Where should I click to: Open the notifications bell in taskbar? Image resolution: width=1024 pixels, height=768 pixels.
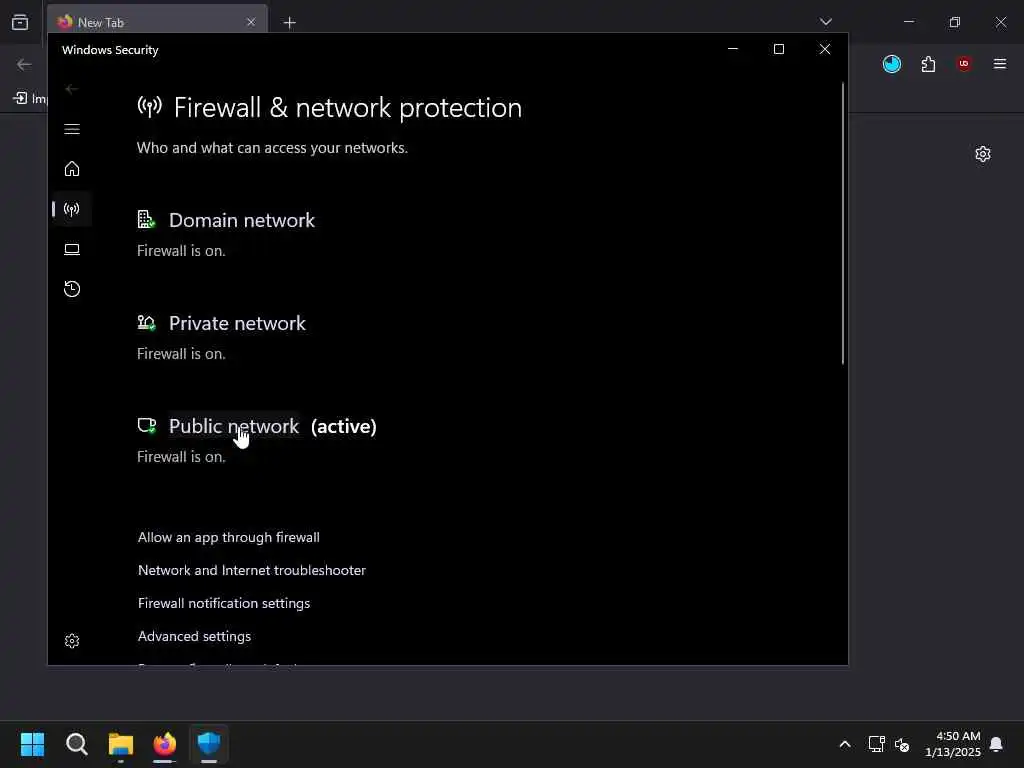click(x=997, y=744)
